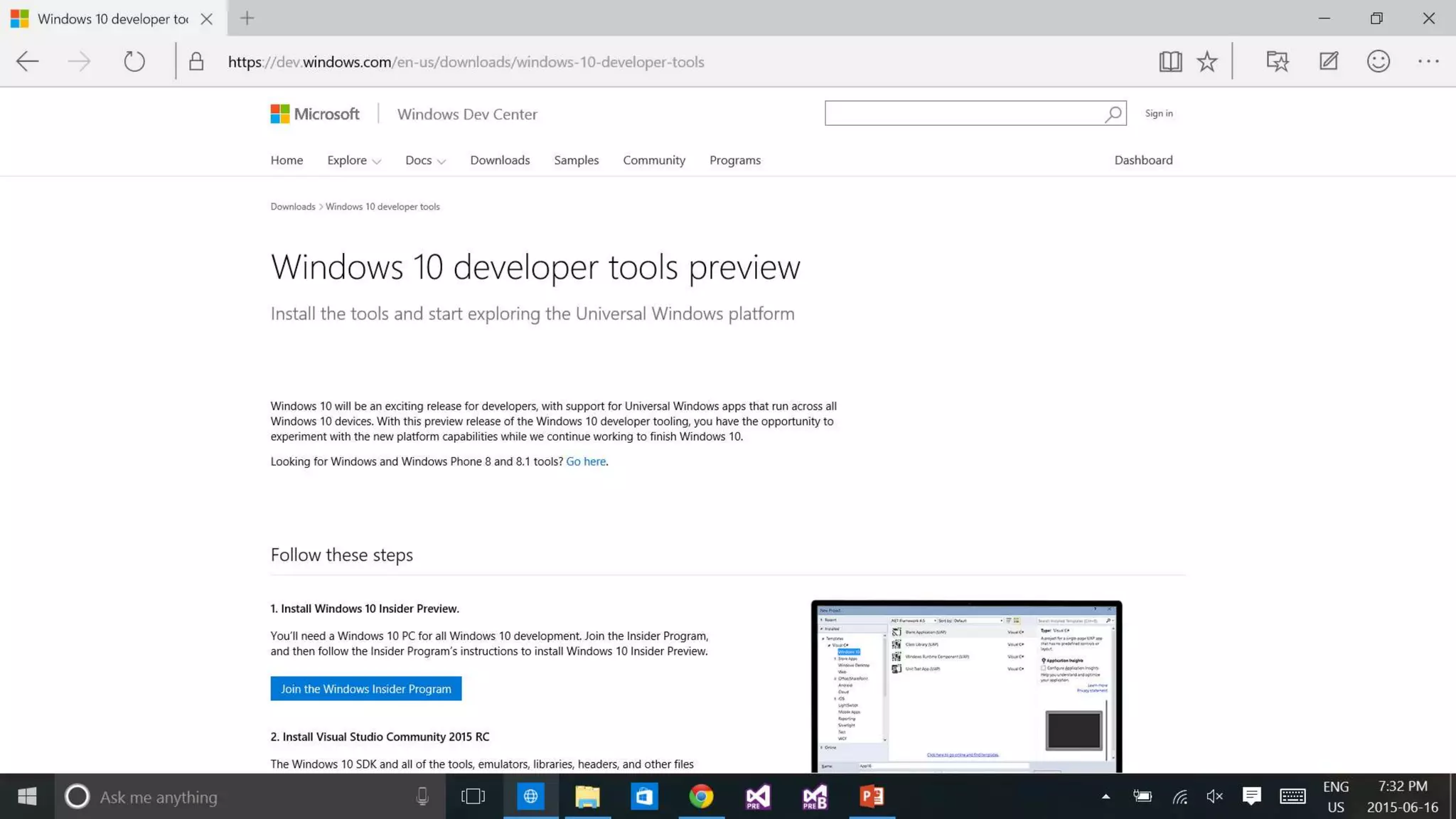Click Cortana microphone icon

[422, 796]
